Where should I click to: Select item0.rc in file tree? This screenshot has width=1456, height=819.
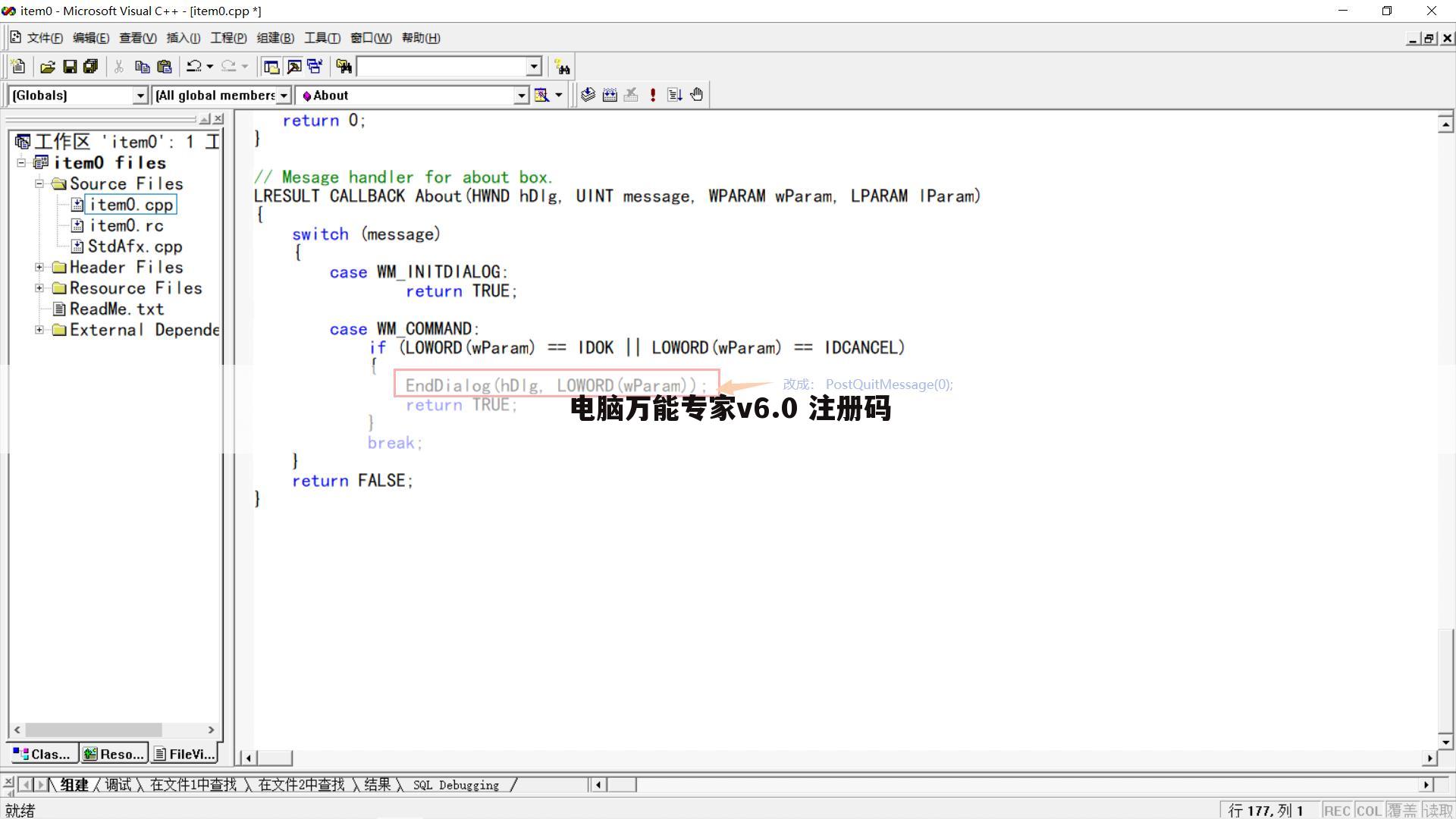point(126,226)
